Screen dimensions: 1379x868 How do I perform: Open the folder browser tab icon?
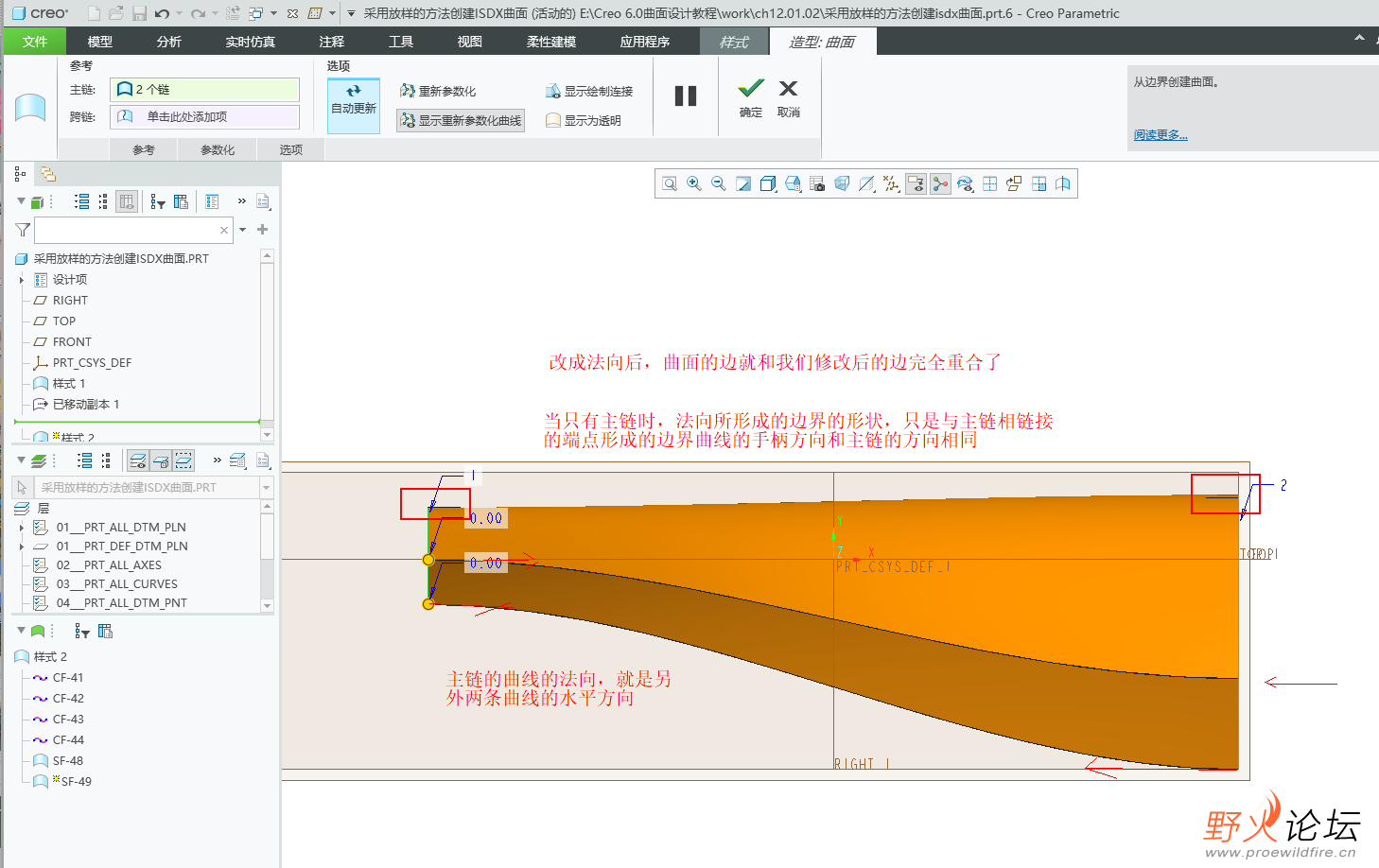click(x=48, y=173)
